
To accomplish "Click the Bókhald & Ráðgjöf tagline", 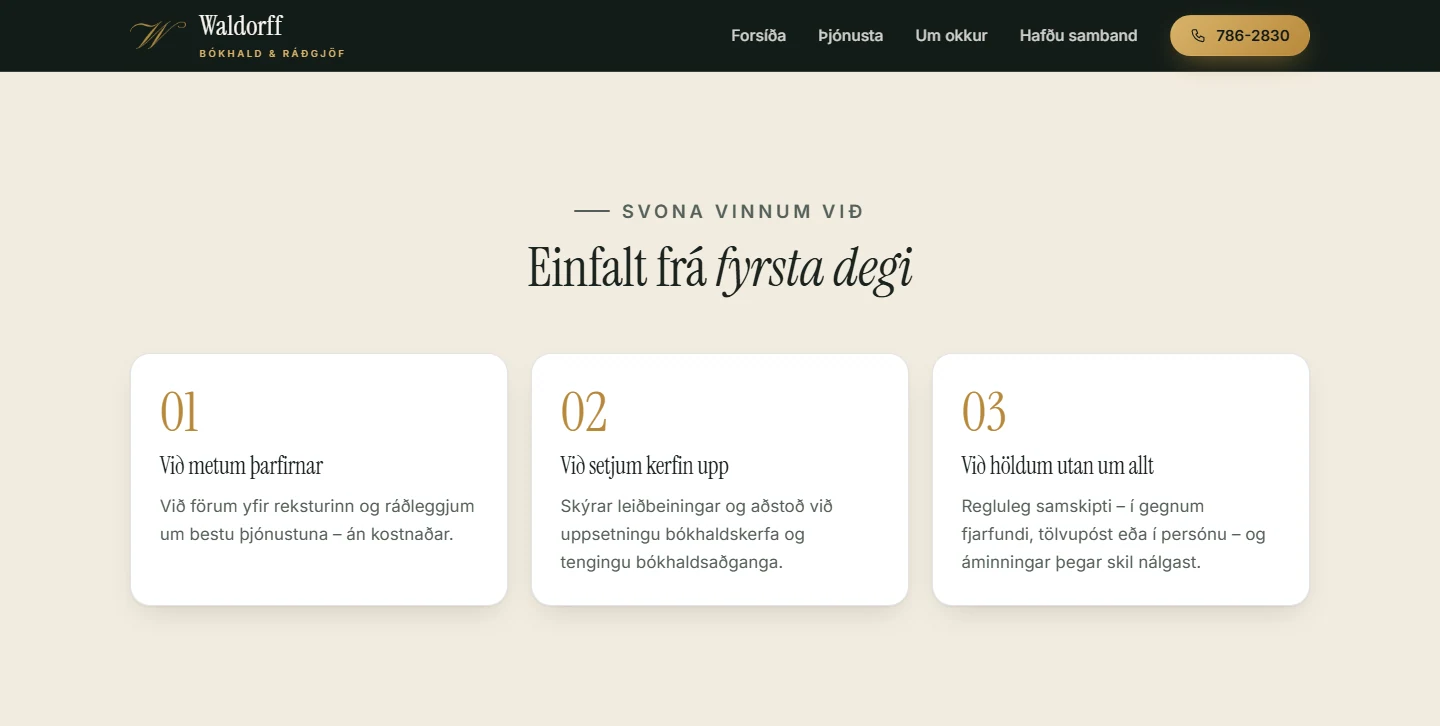I will [x=272, y=54].
